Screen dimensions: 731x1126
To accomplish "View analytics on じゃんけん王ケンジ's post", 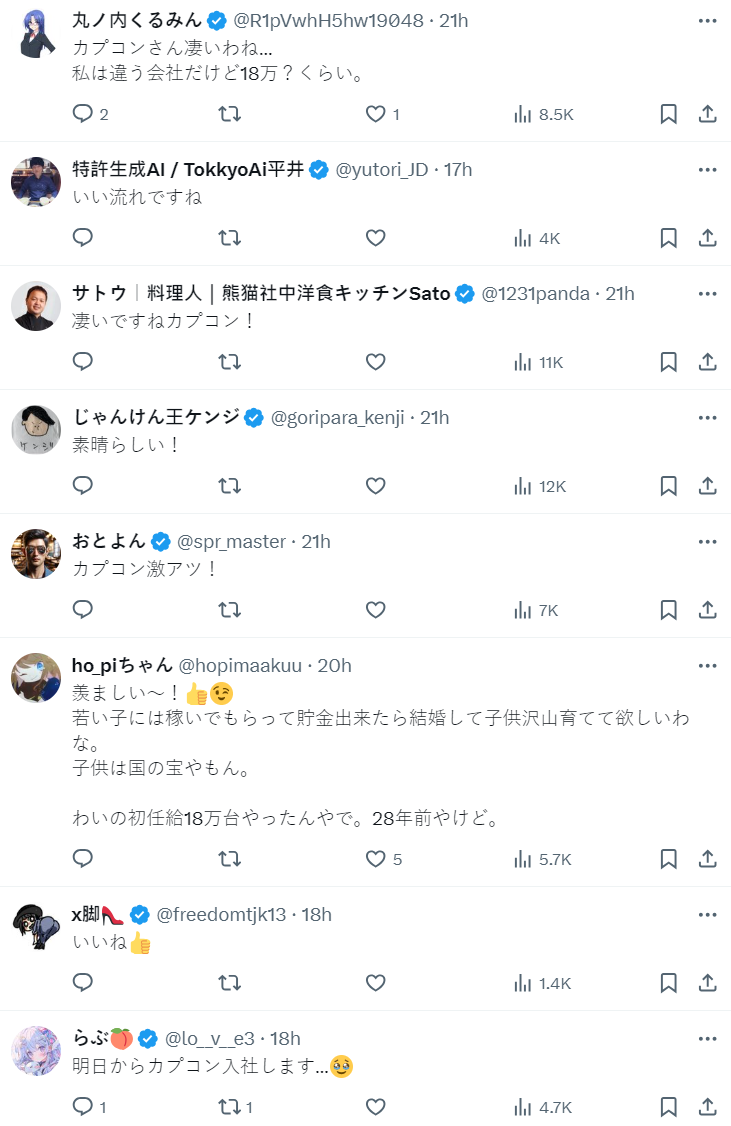I will click(539, 486).
